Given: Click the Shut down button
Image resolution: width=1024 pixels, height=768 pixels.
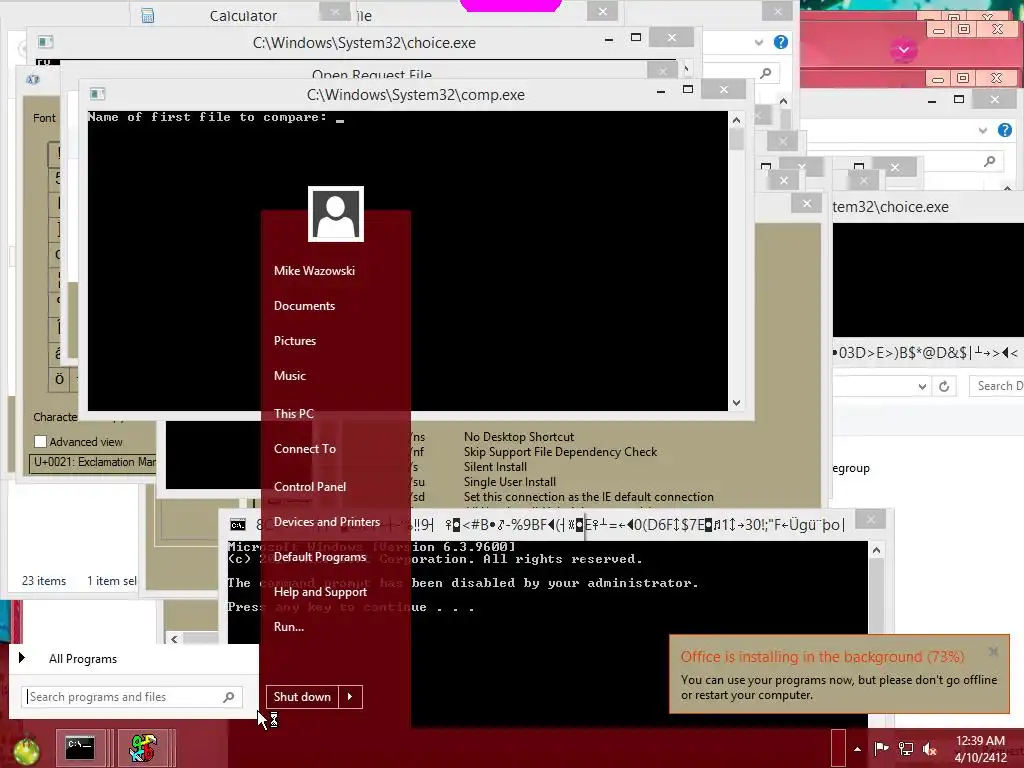Looking at the screenshot, I should pos(302,697).
